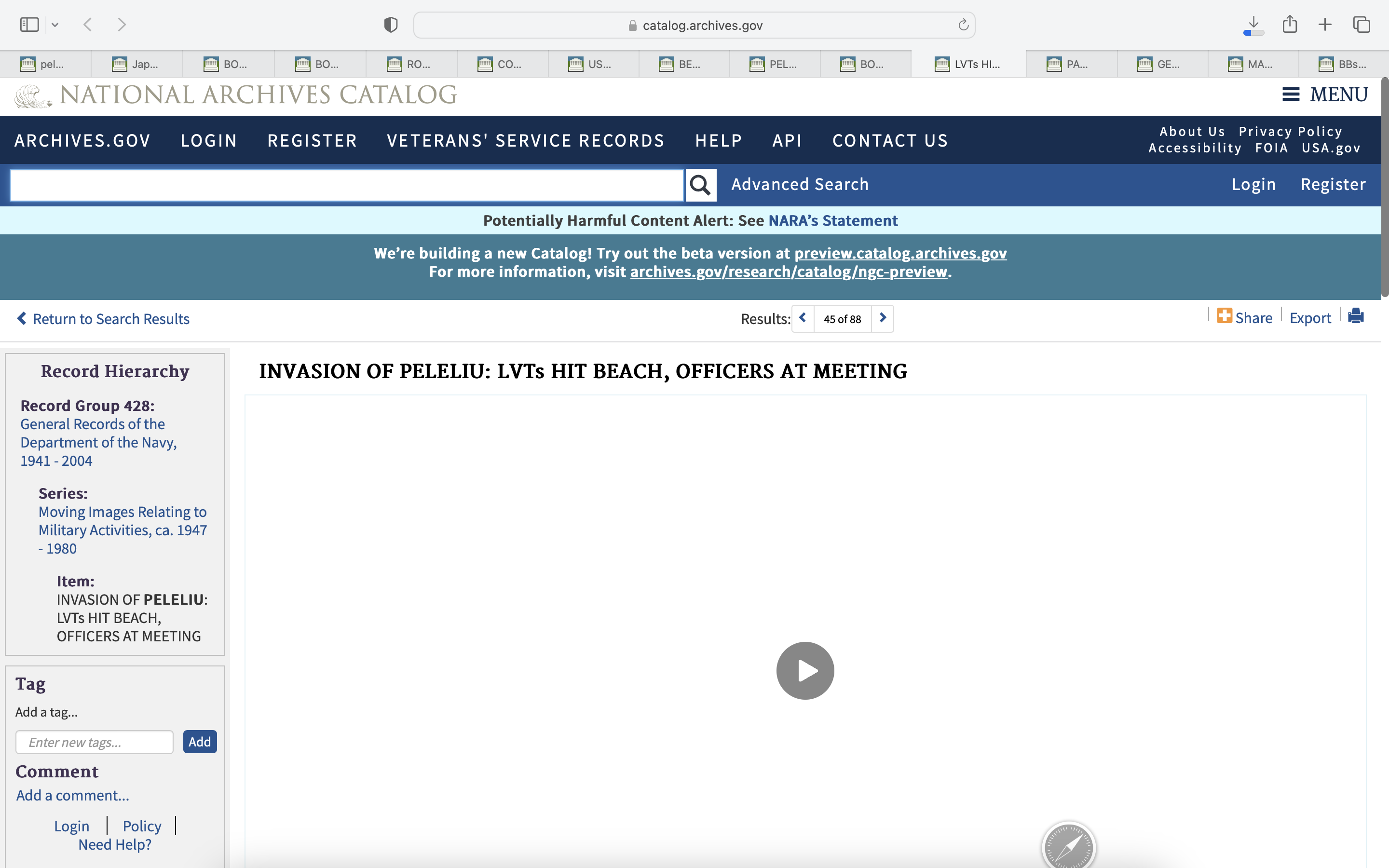Open the Advanced Search link
The image size is (1389, 868).
click(x=800, y=184)
